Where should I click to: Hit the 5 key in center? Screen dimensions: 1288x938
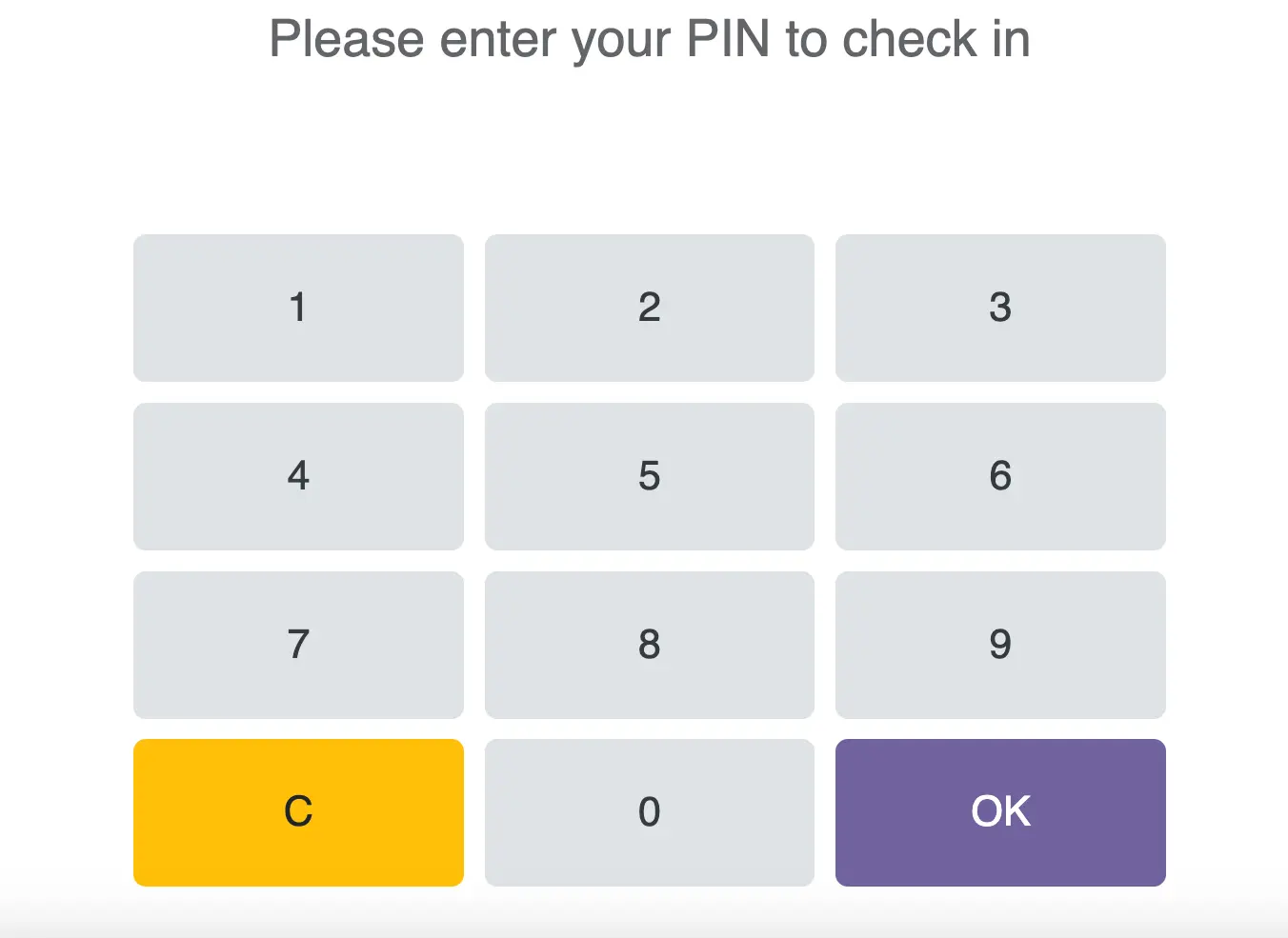(650, 476)
